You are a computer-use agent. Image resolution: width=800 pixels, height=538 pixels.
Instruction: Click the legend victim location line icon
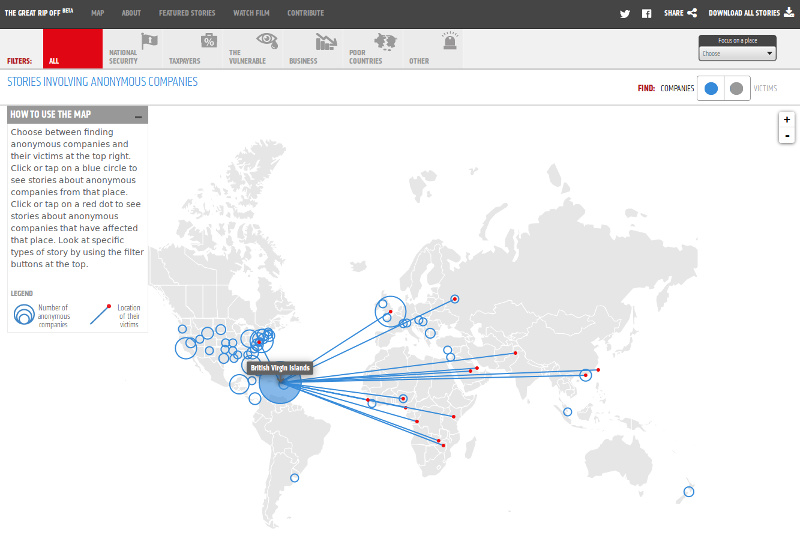100,314
